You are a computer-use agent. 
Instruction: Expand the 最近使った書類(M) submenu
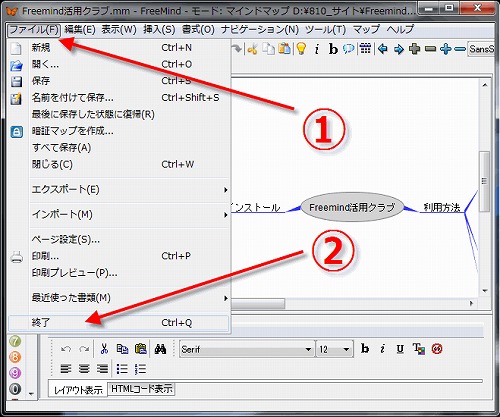pos(119,298)
